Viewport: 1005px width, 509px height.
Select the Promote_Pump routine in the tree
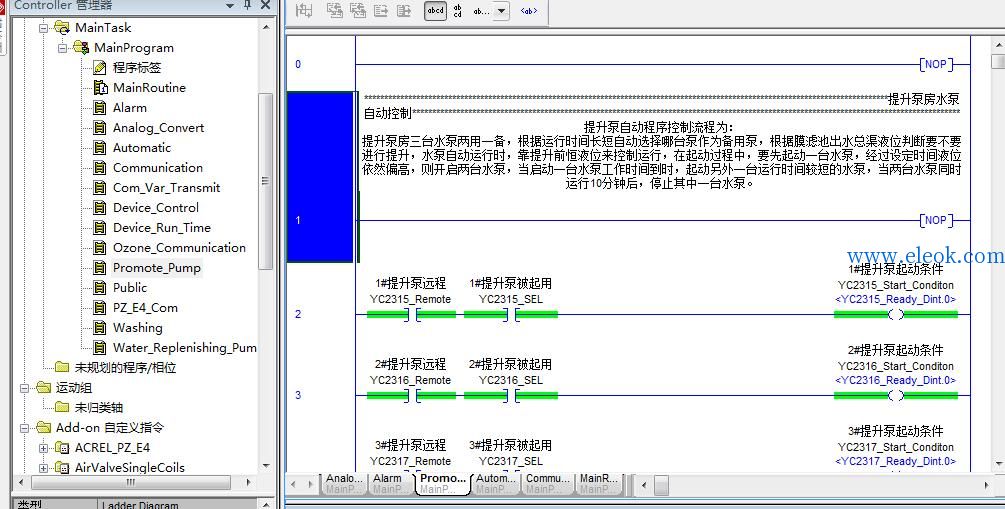[156, 267]
